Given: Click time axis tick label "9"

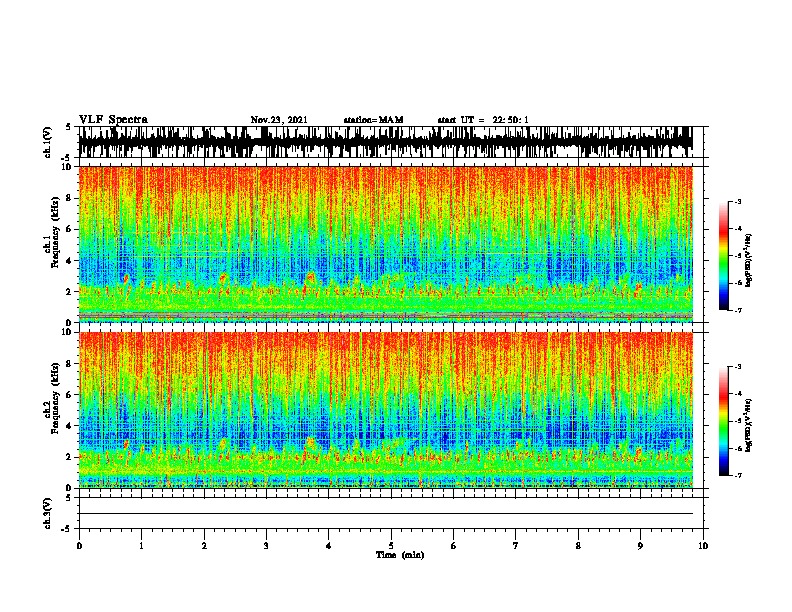Looking at the screenshot, I should pos(640,546).
